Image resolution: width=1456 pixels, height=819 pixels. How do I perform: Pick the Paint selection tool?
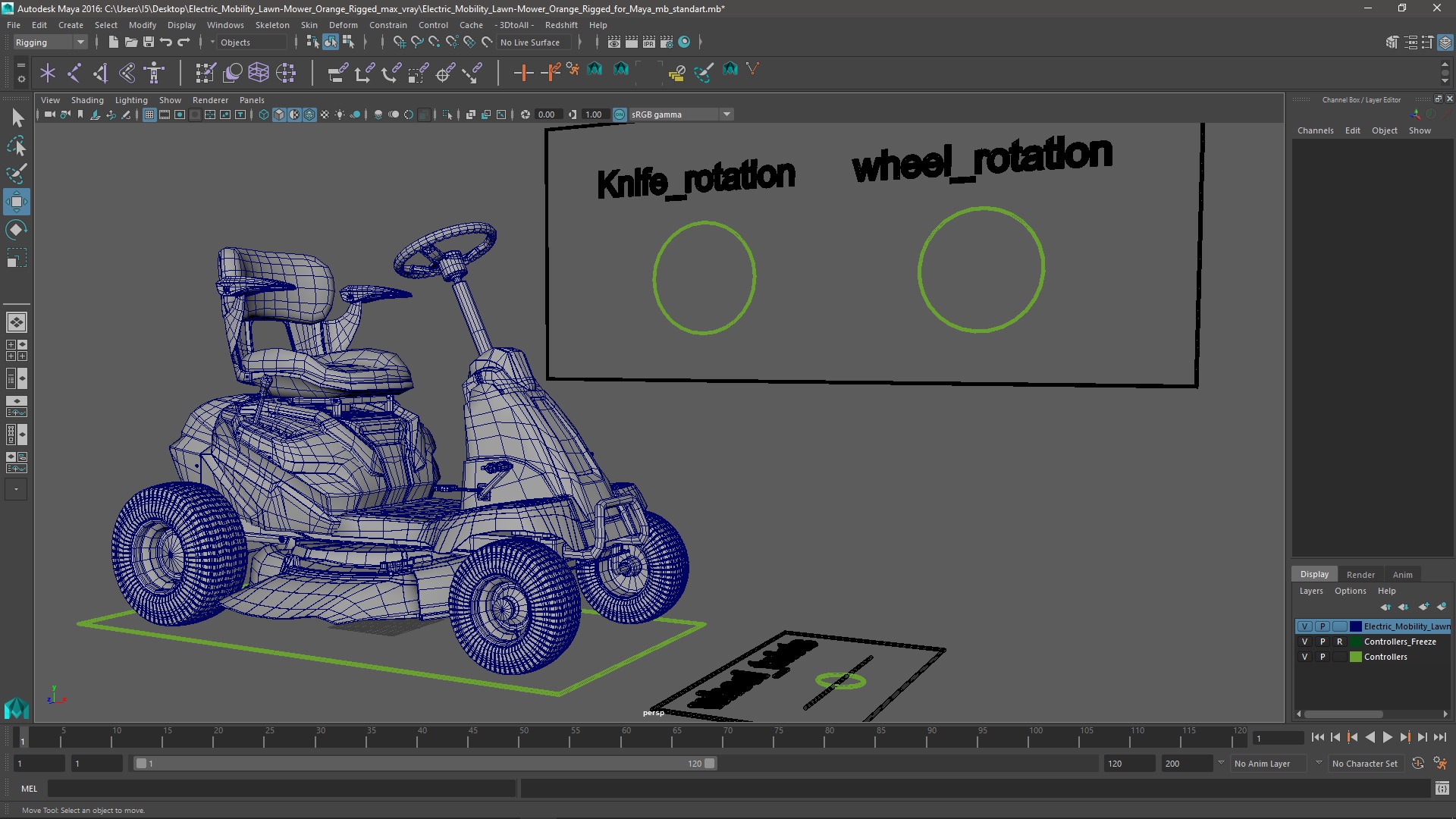(x=17, y=174)
